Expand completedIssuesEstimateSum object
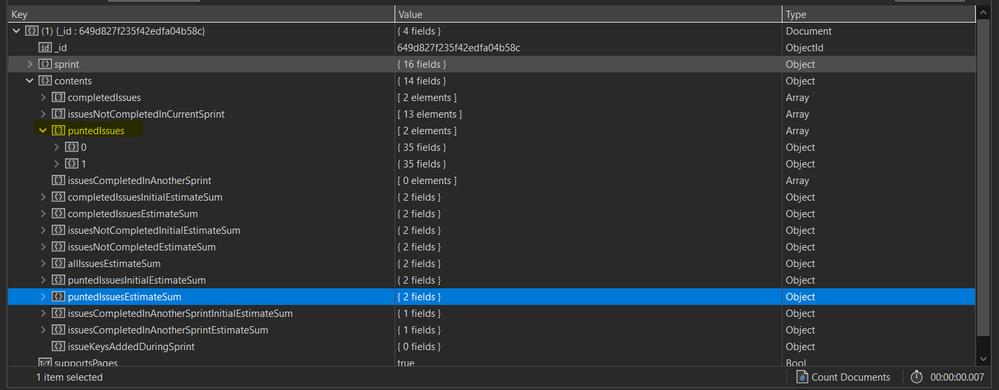 (43, 213)
